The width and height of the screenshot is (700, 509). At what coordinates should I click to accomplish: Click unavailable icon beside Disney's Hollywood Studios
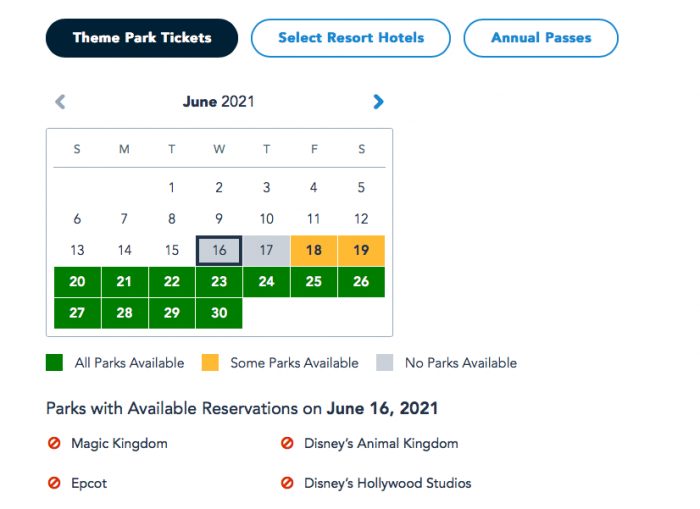point(287,483)
